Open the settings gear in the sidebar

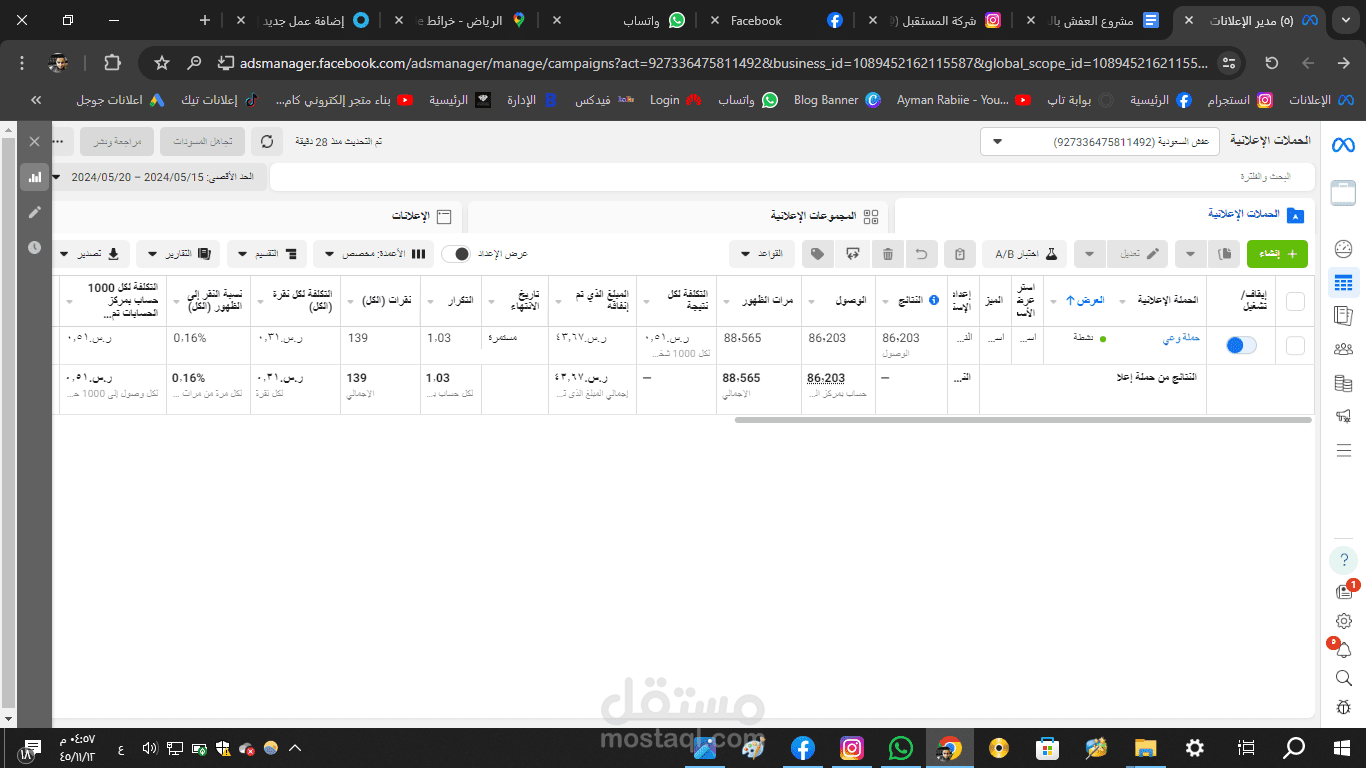coord(1343,621)
